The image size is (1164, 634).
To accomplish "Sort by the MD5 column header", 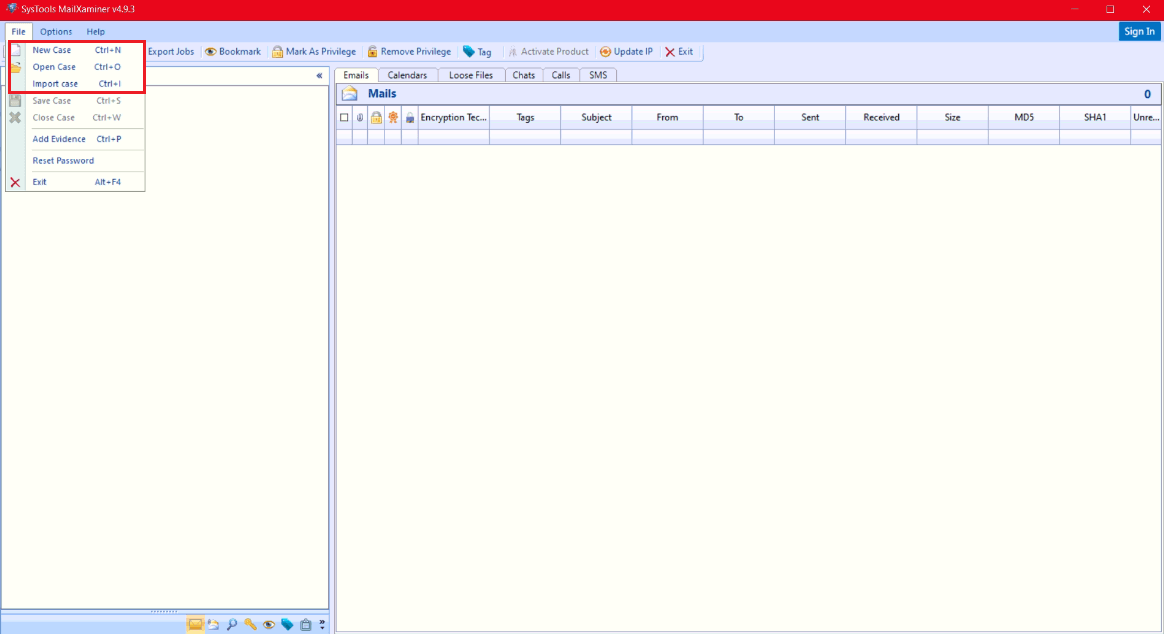I will point(1024,117).
